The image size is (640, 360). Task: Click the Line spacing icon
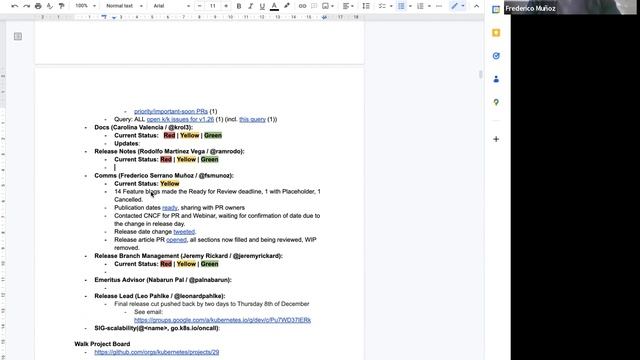[x=366, y=6]
